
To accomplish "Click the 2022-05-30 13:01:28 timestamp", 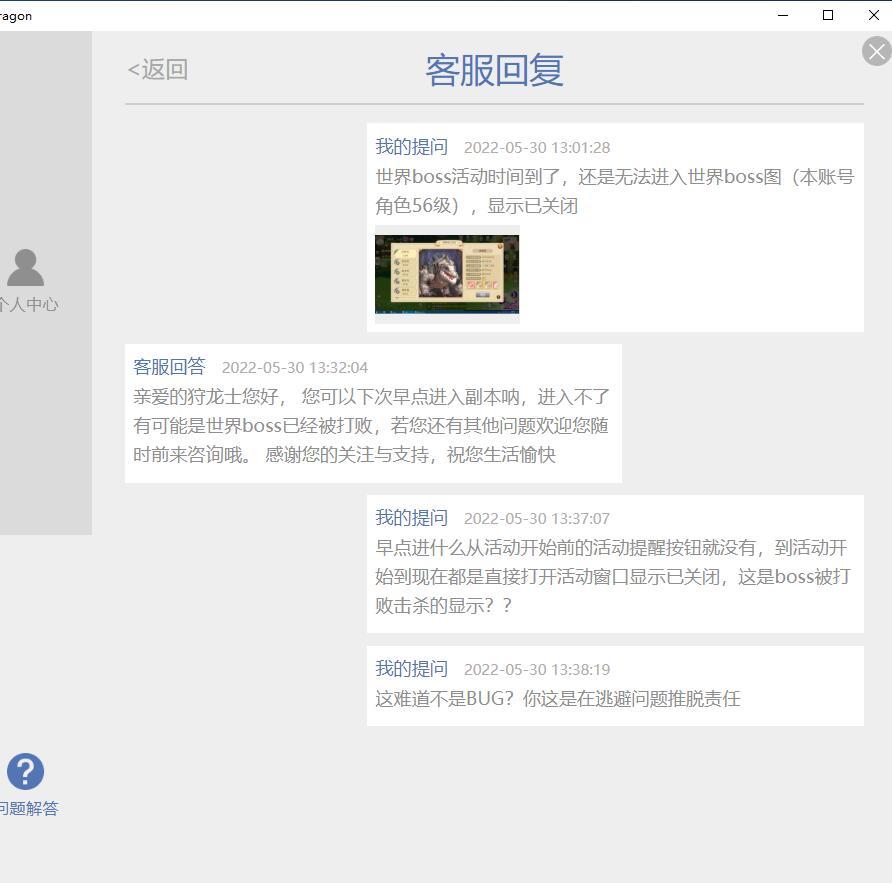I will point(536,148).
